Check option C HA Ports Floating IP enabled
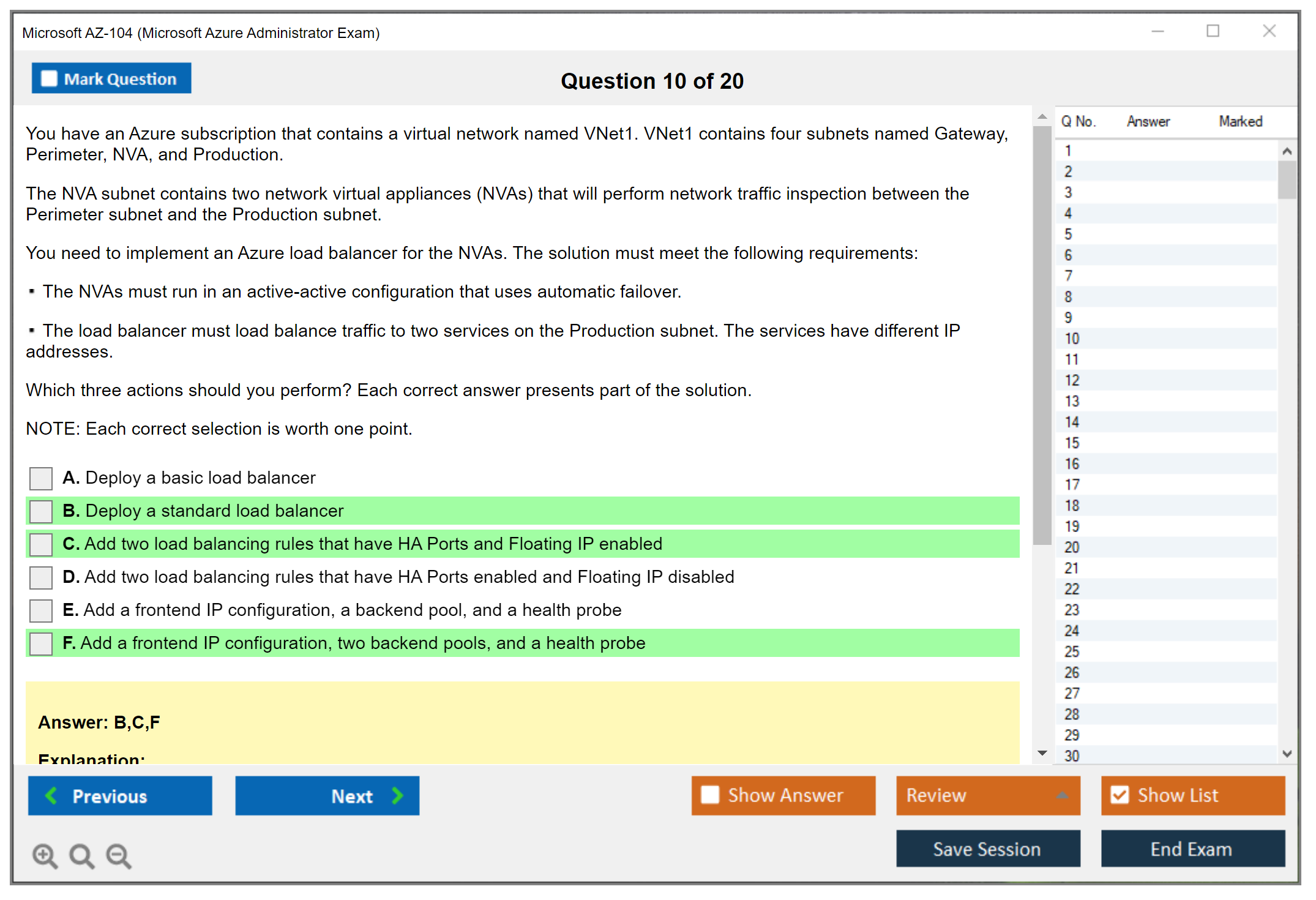This screenshot has height=900, width=1316. click(41, 544)
